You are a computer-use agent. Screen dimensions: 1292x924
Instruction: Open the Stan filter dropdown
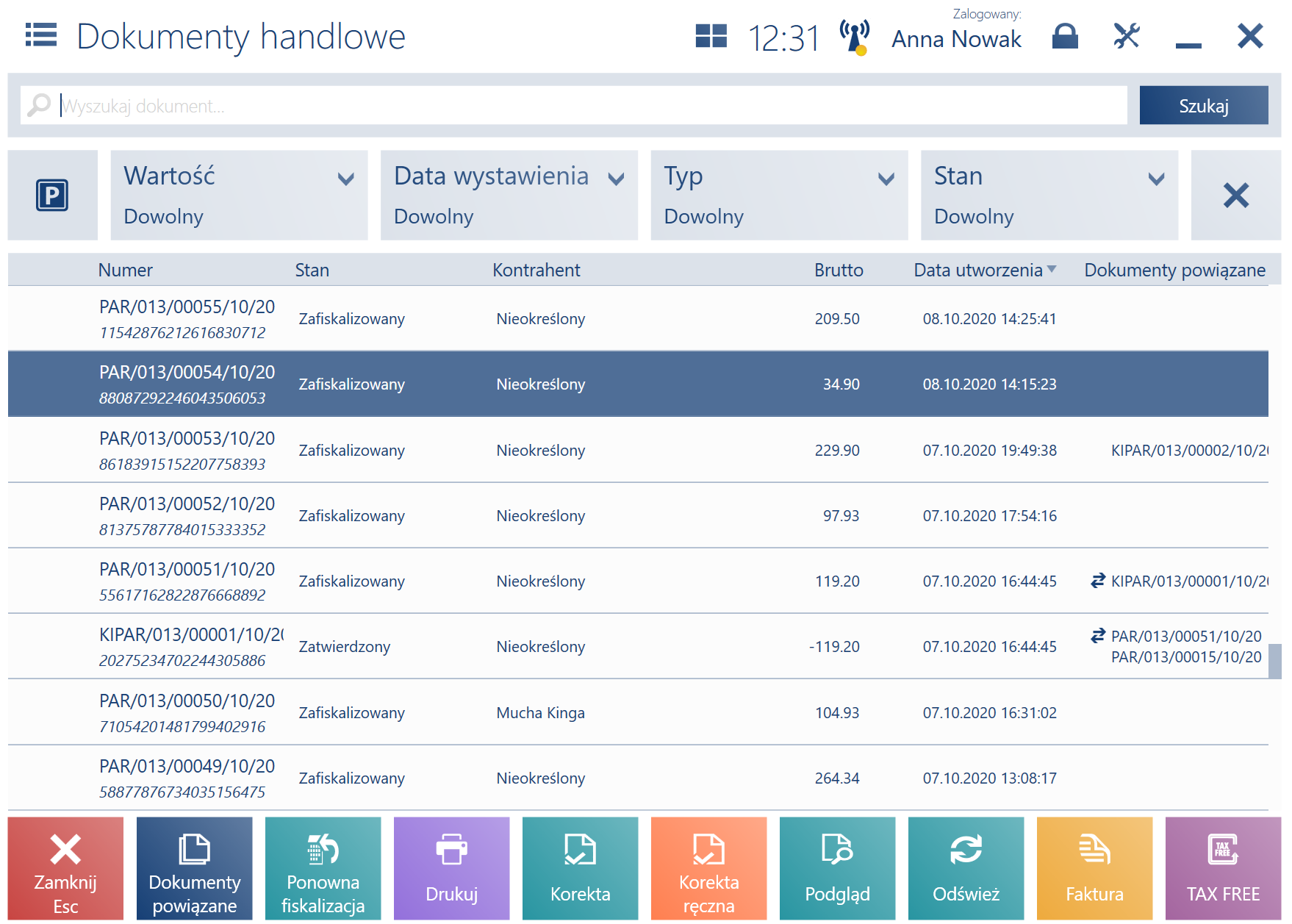[1049, 195]
